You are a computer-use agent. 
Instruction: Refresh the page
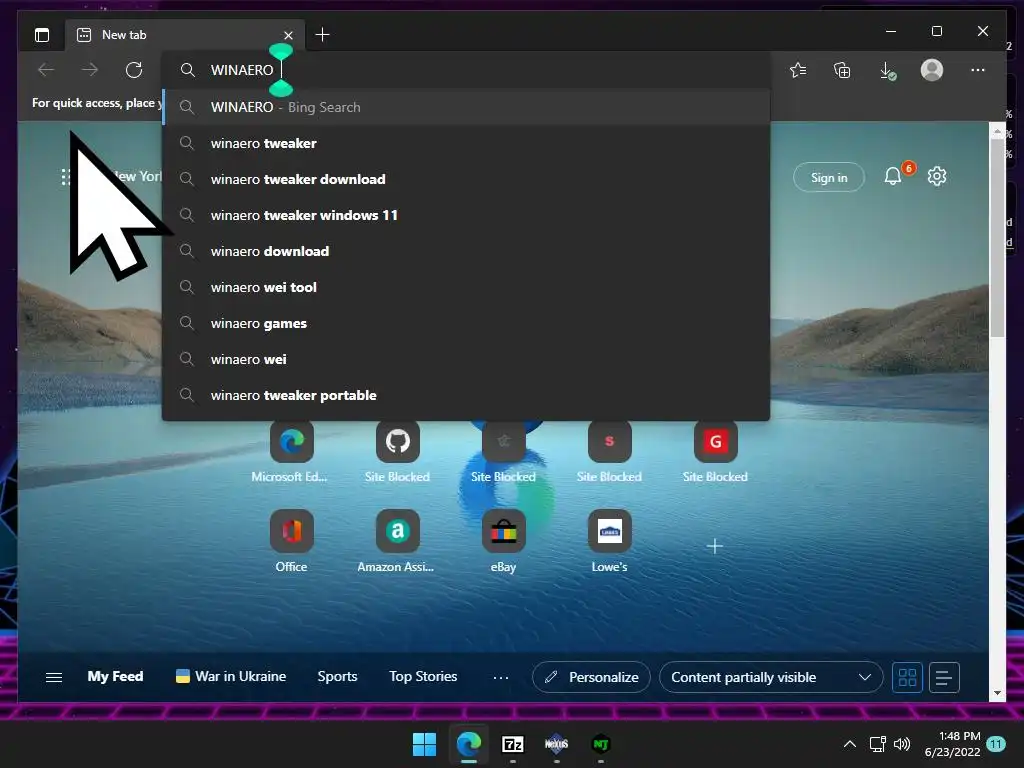point(134,70)
